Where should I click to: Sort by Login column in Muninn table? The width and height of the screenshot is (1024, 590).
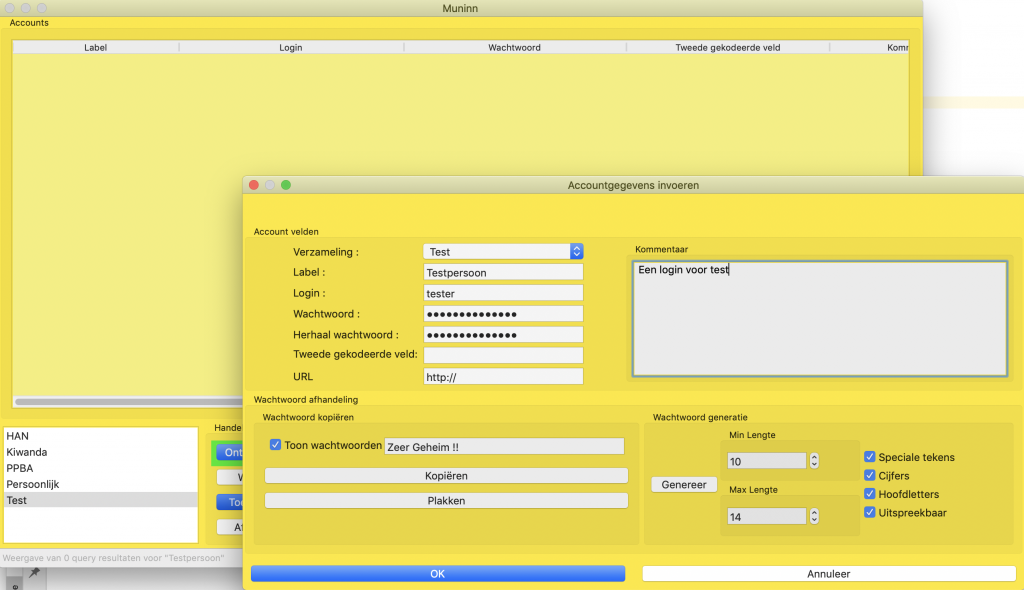[291, 47]
